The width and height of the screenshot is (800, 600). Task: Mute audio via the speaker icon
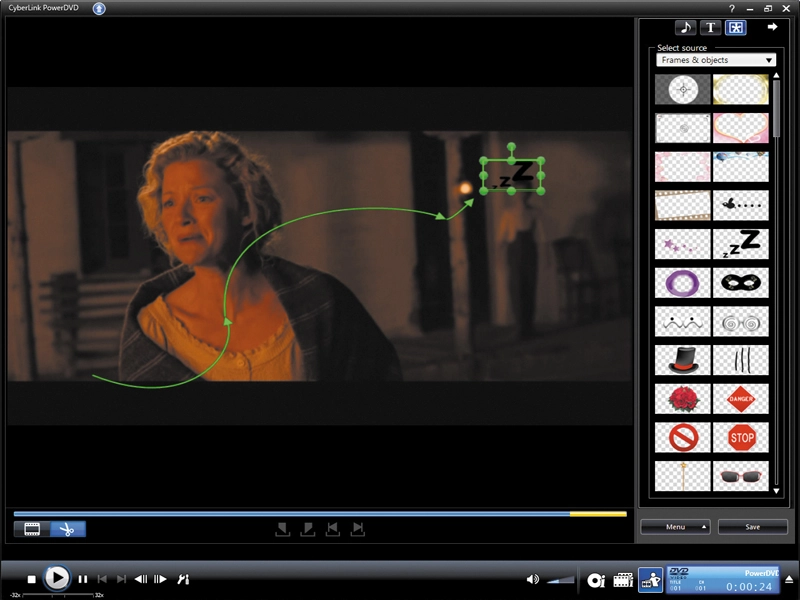[x=532, y=579]
